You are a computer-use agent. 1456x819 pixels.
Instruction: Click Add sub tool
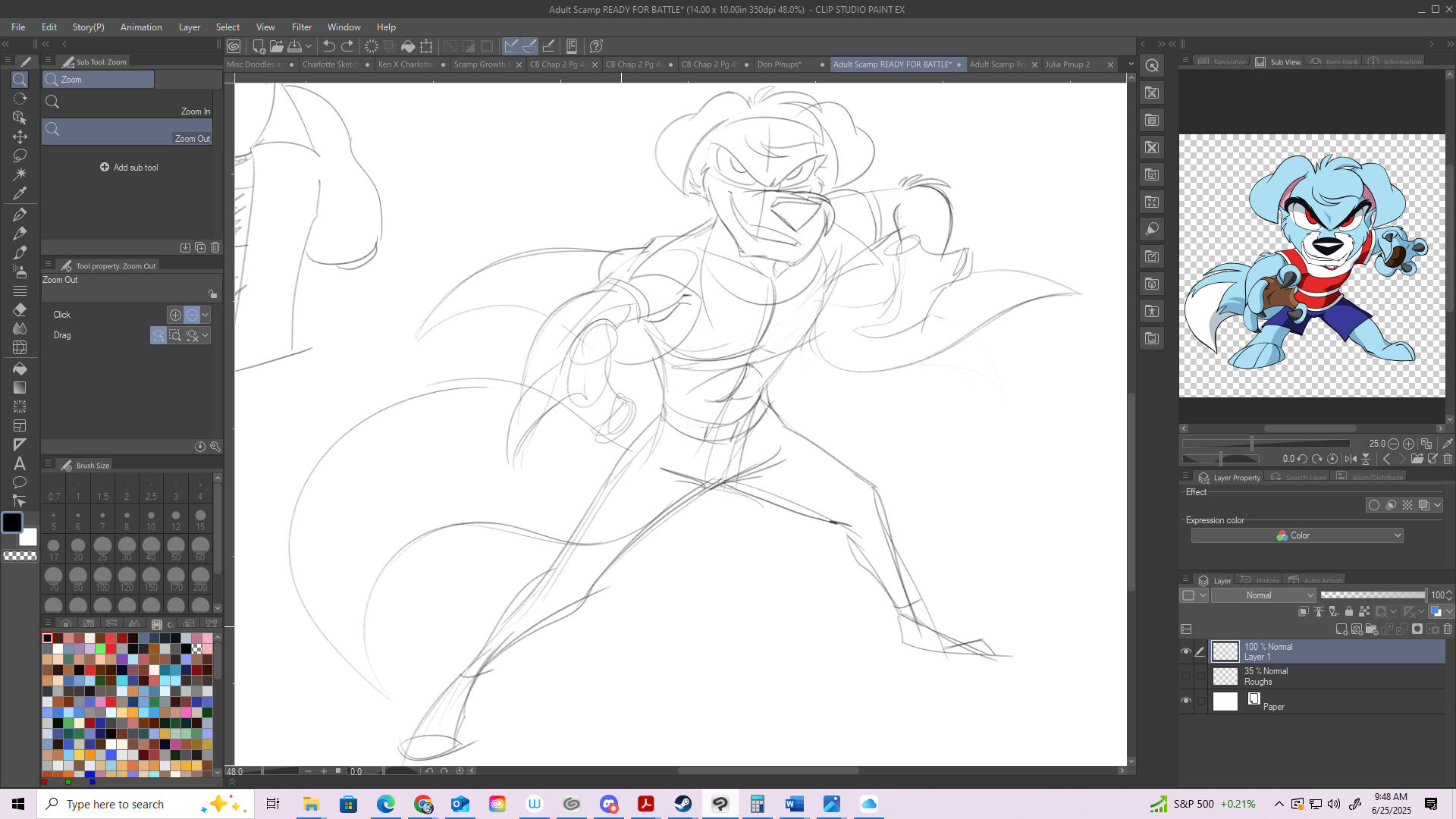pos(129,168)
